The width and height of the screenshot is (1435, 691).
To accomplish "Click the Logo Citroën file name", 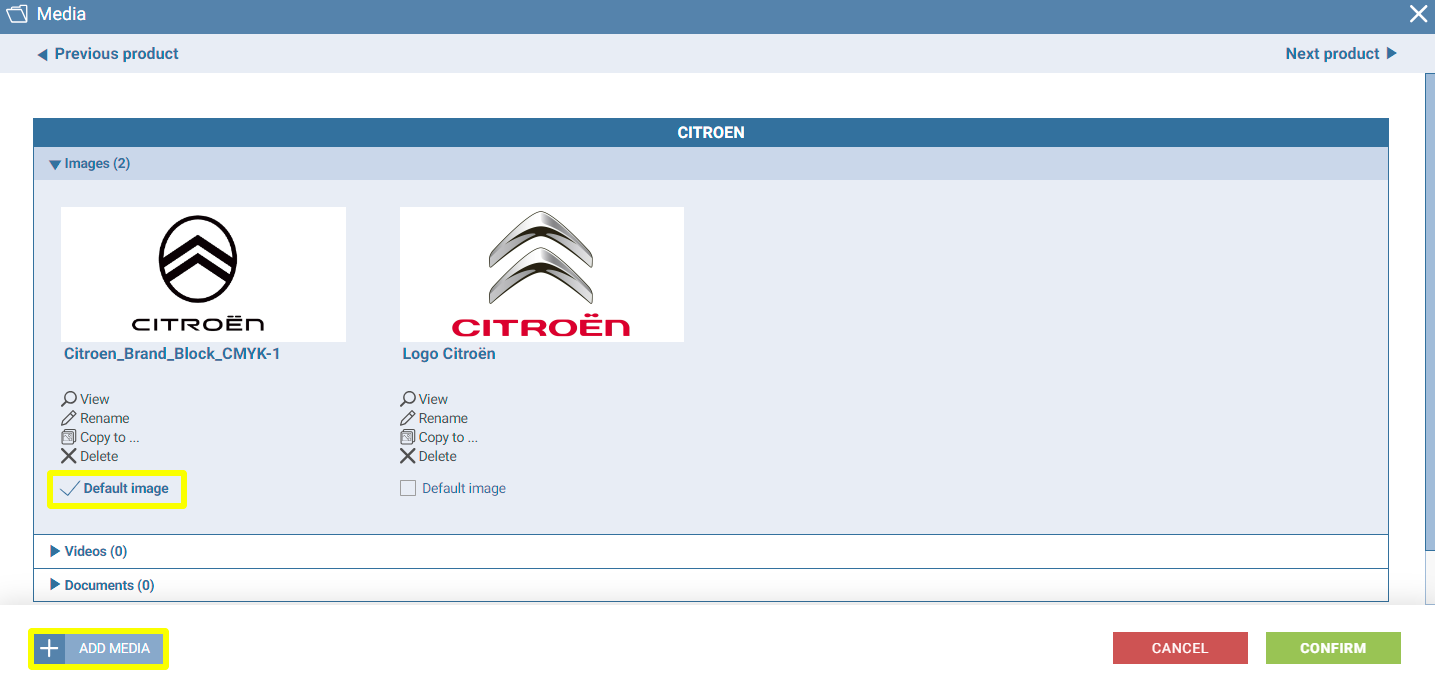I will pos(449,354).
